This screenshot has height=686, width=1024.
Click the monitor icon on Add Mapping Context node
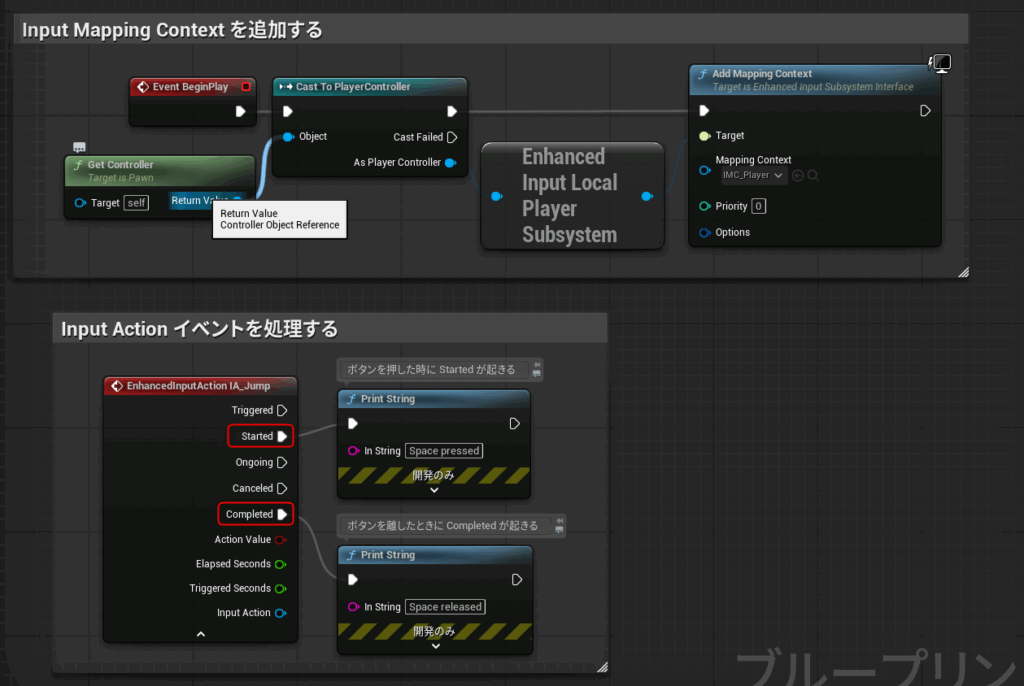point(939,64)
